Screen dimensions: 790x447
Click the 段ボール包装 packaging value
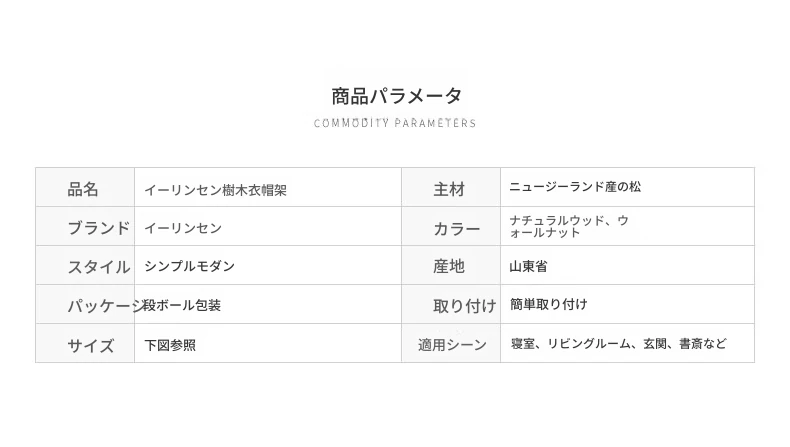tap(182, 305)
